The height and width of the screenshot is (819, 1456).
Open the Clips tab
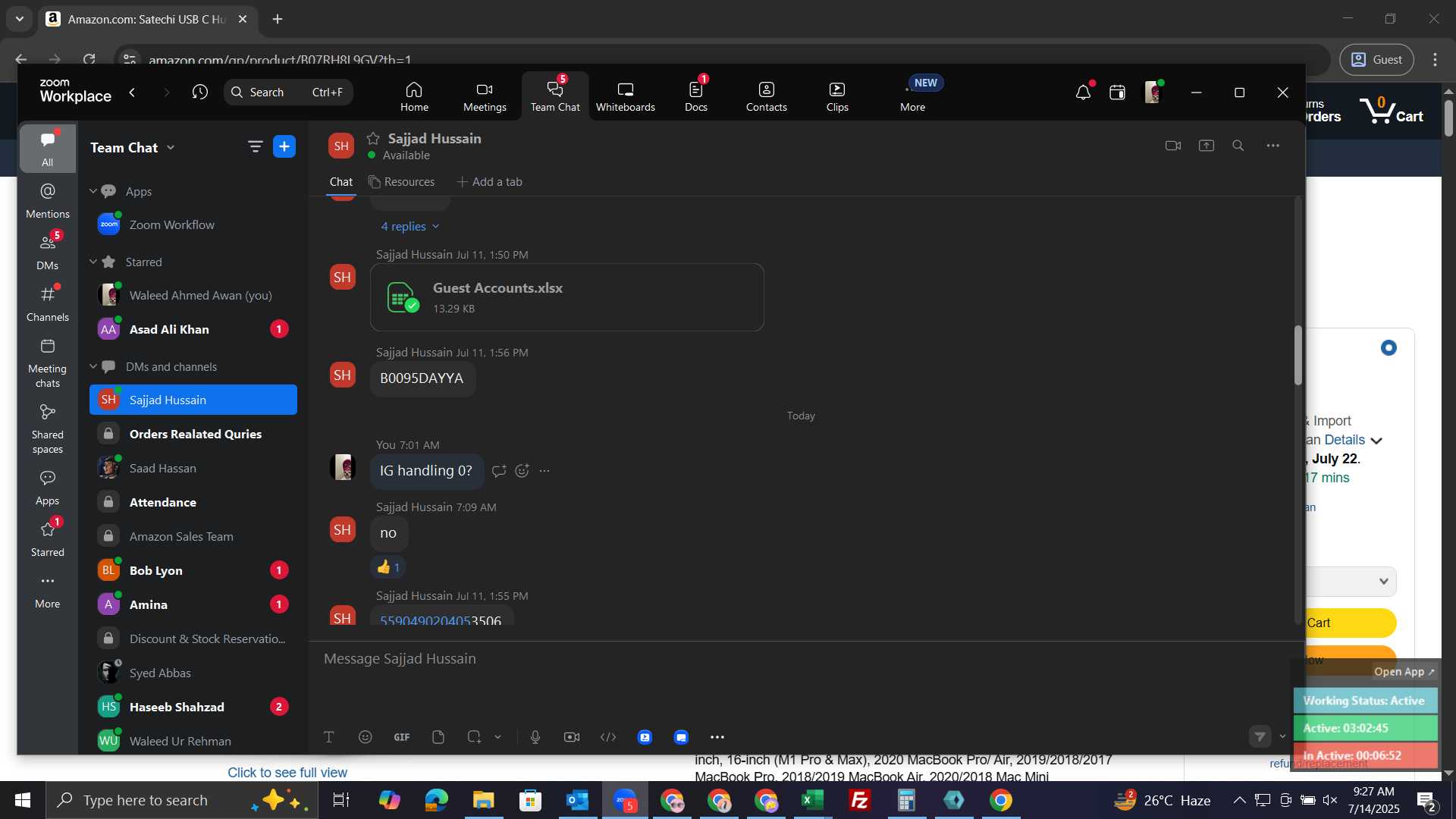click(837, 96)
